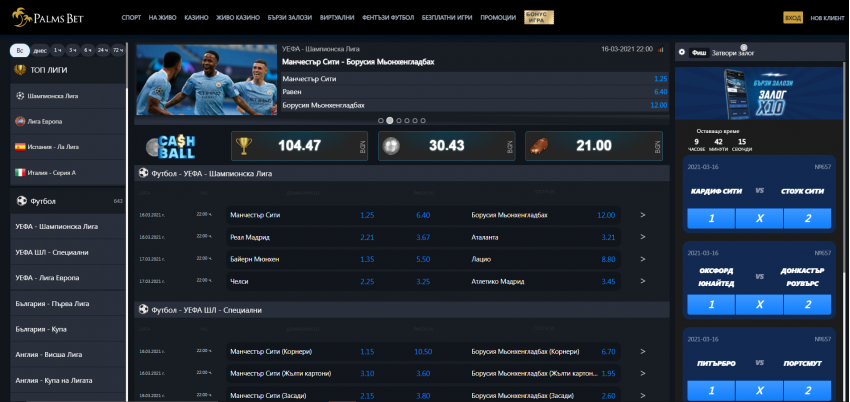Image resolution: width=850 pixels, height=402 pixels.
Task: Select the second carousel dot indicator
Action: [389, 120]
